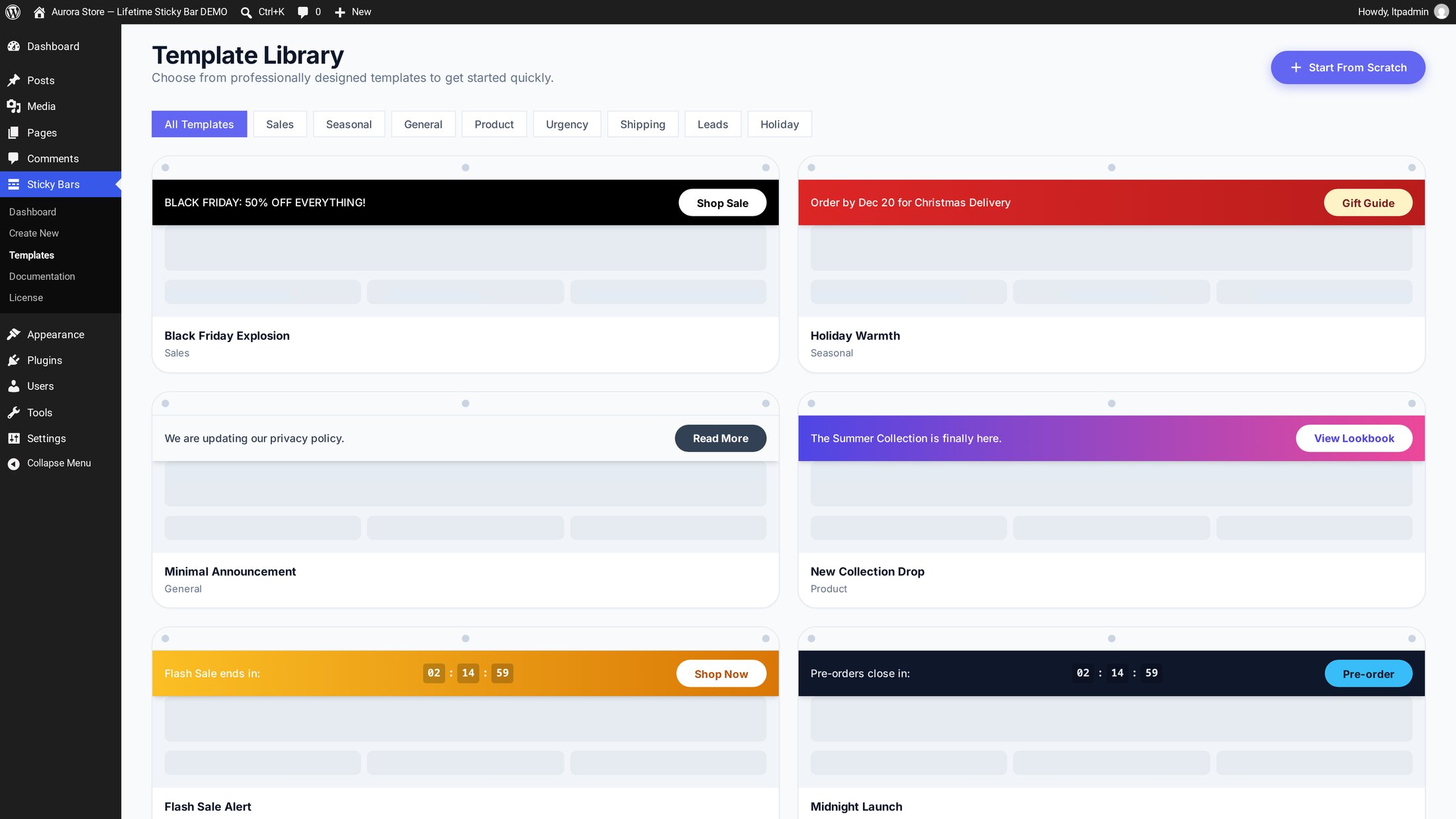Screen dimensions: 1456x819
Task: Click the Media icon in sidebar
Action: pyautogui.click(x=14, y=106)
